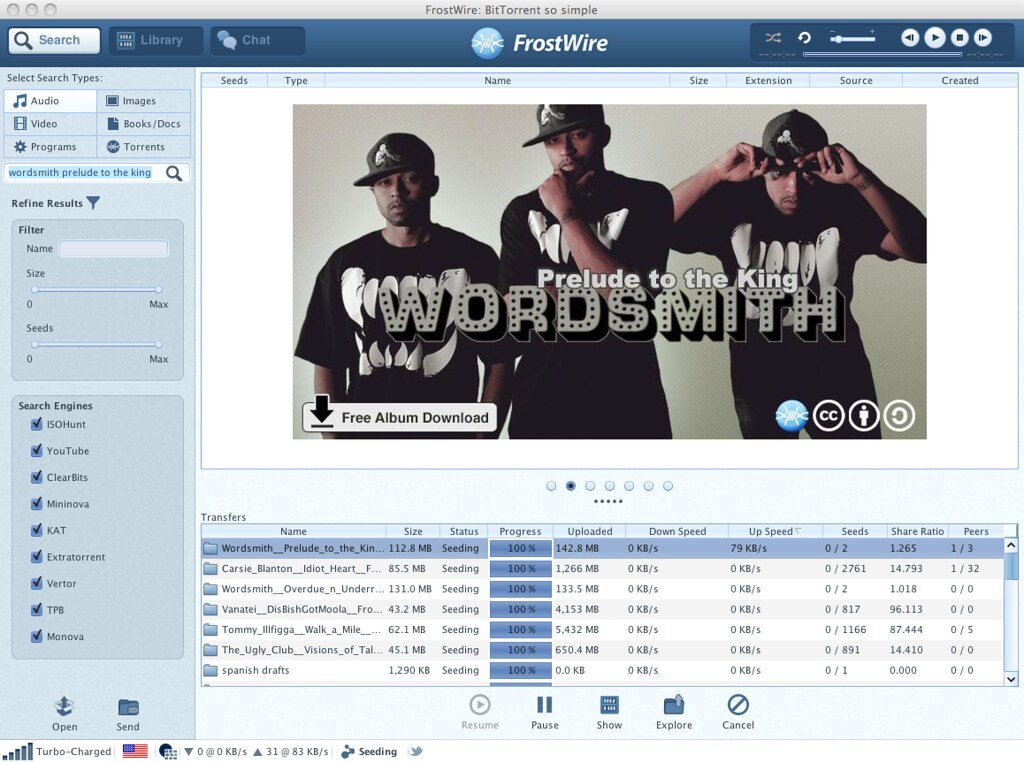Viewport: 1024px width, 763px height.
Task: Disable the Mininova search engine
Action: click(x=37, y=504)
